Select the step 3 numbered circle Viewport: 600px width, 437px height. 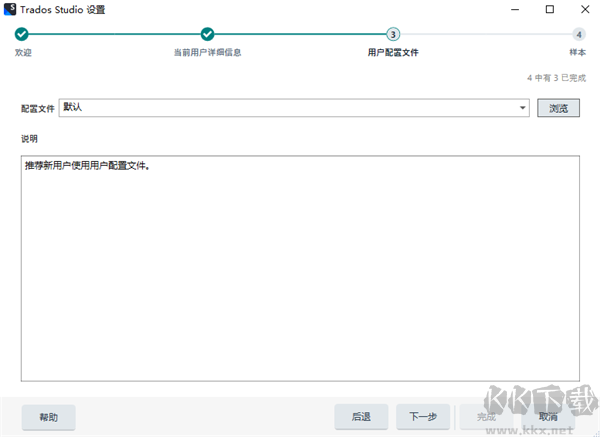[393, 34]
